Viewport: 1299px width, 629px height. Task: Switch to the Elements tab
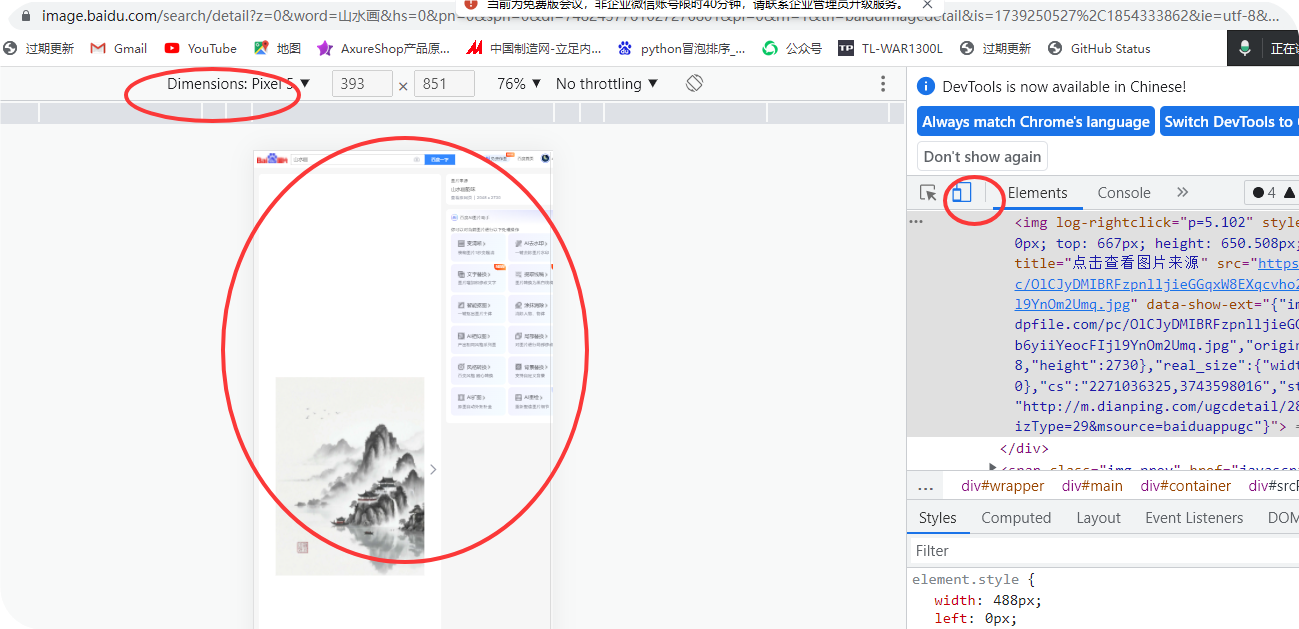tap(1037, 193)
